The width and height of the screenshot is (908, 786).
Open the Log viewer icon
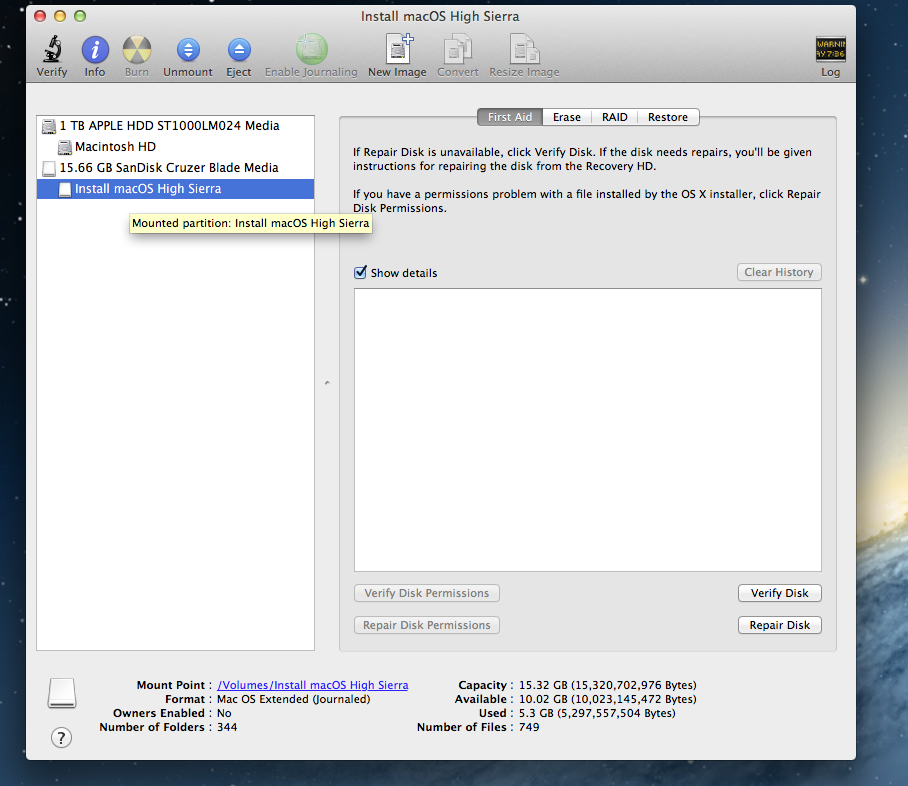tap(830, 49)
